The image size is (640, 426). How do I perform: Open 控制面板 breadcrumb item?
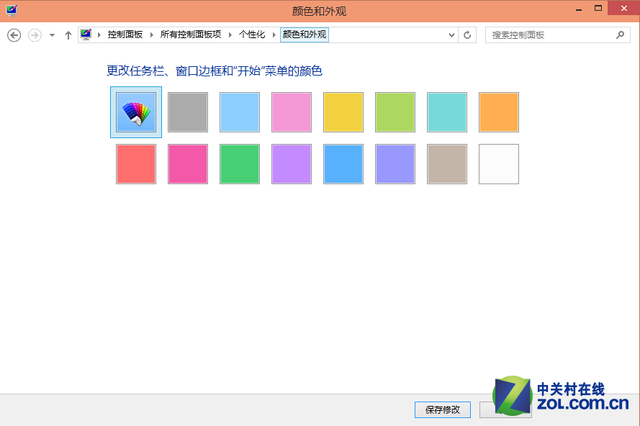pyautogui.click(x=126, y=35)
